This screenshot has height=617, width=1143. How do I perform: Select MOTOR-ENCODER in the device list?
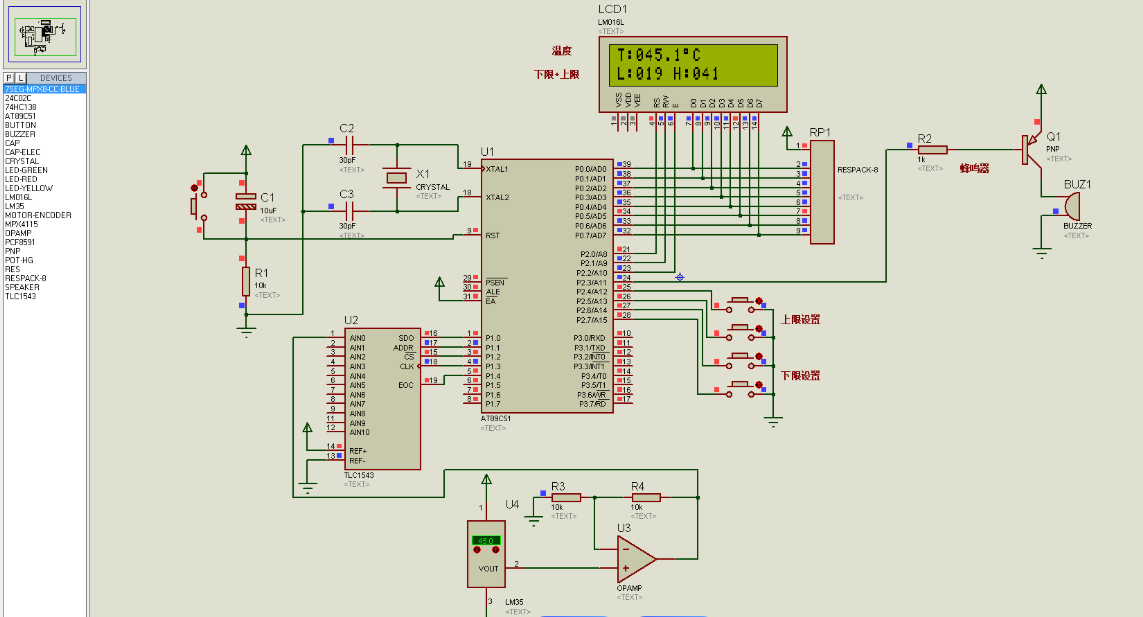tap(38, 215)
